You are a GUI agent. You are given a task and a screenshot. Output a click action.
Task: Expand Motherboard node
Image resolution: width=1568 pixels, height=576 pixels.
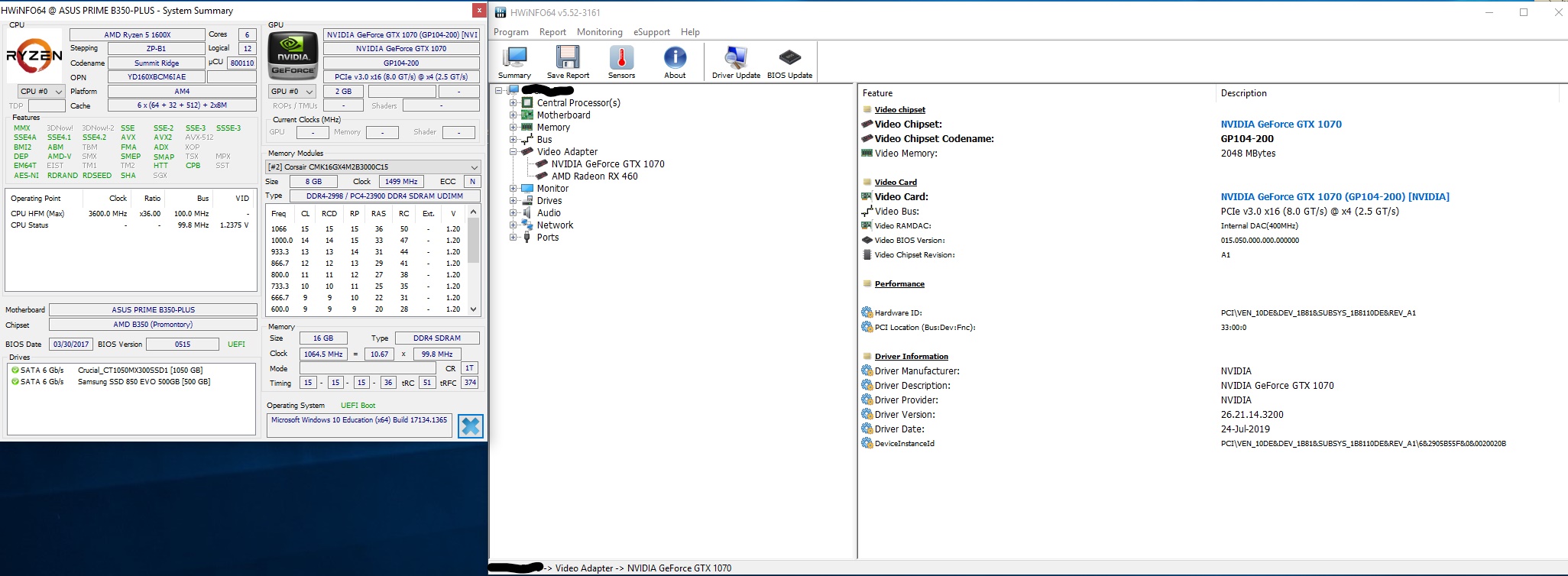pyautogui.click(x=513, y=115)
